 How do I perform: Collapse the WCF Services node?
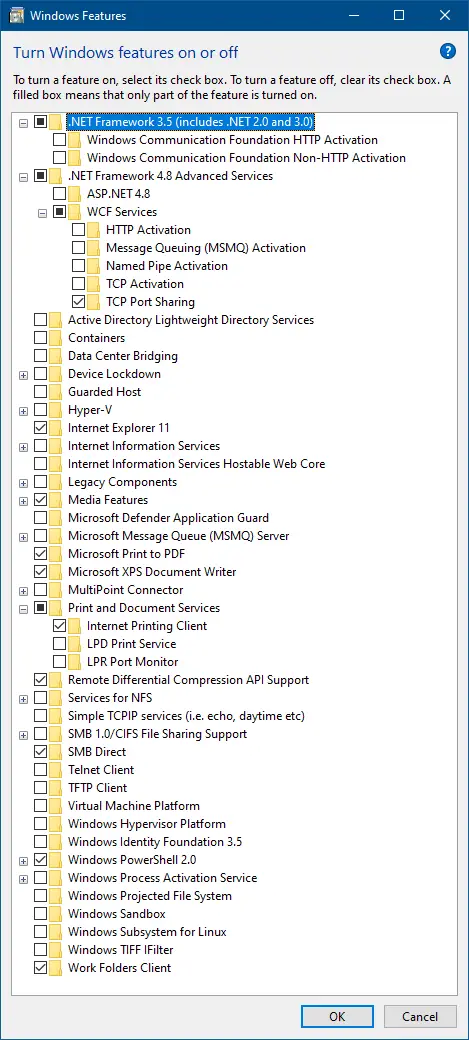point(43,213)
